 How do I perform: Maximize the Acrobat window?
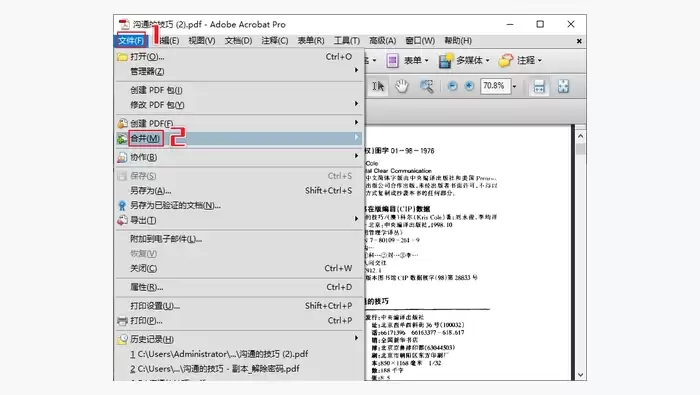540,24
